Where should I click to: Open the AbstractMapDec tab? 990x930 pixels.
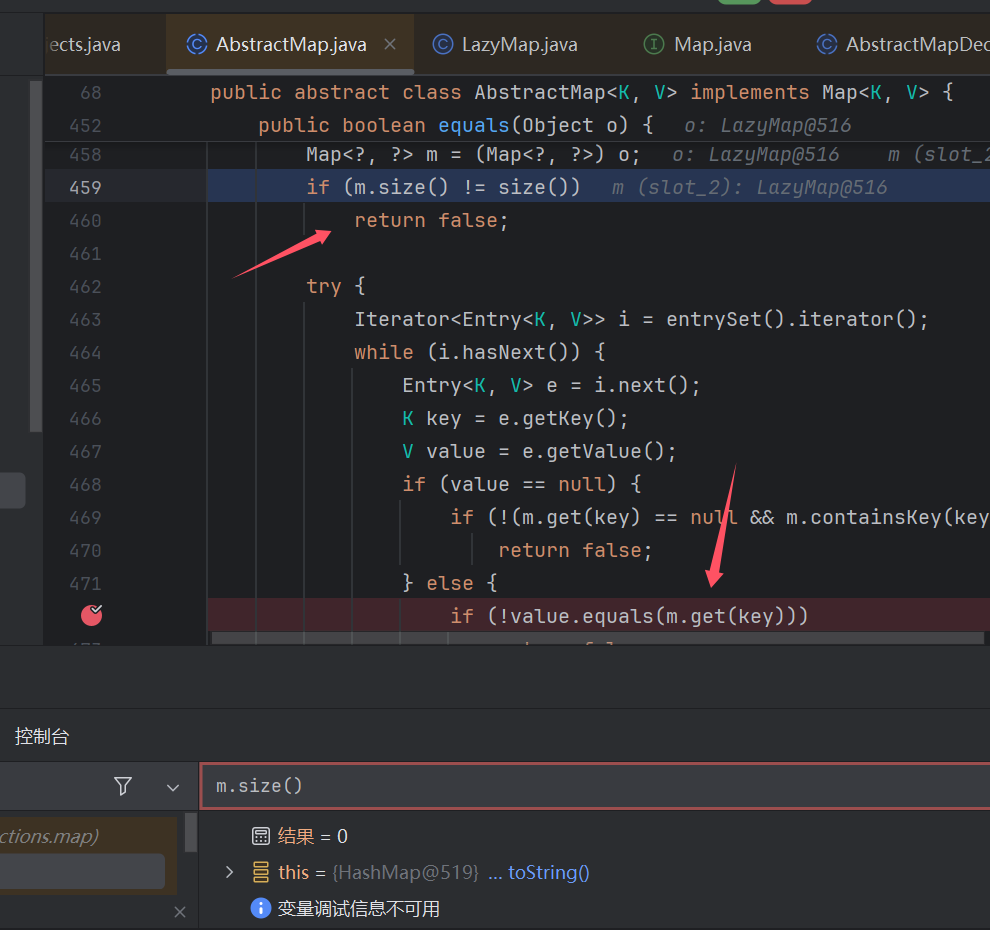tap(902, 45)
